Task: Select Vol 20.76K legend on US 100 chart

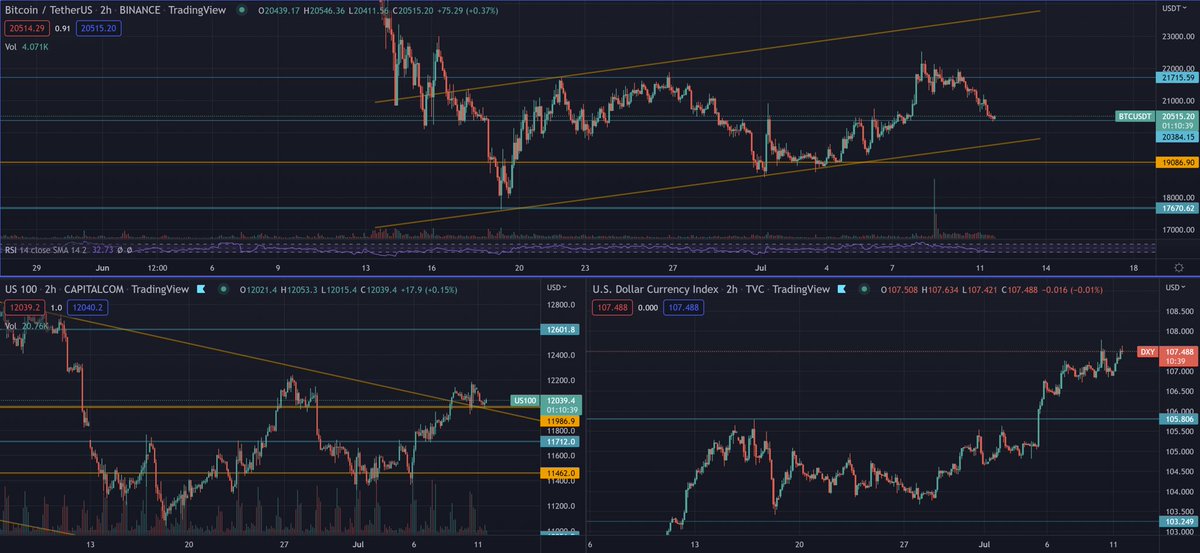Action: [27, 325]
